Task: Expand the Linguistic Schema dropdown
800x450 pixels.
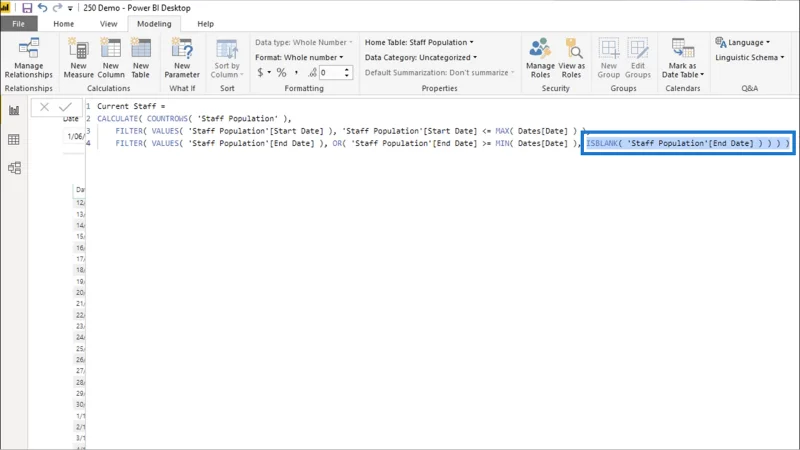Action: coord(749,57)
